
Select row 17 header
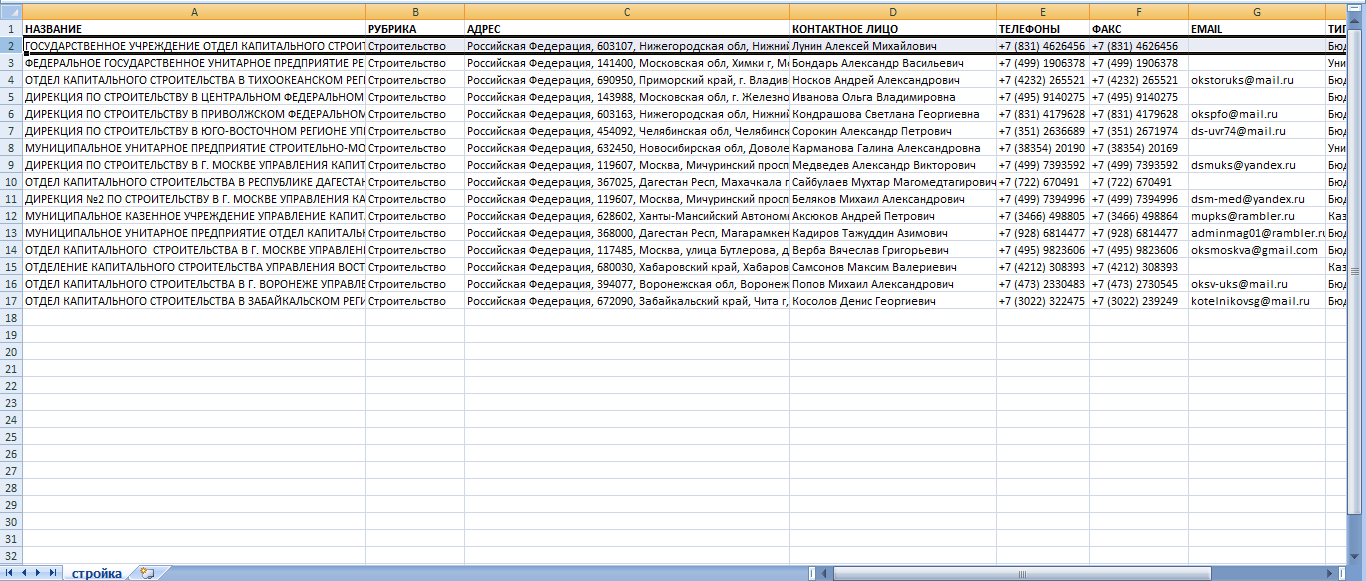[x=11, y=301]
